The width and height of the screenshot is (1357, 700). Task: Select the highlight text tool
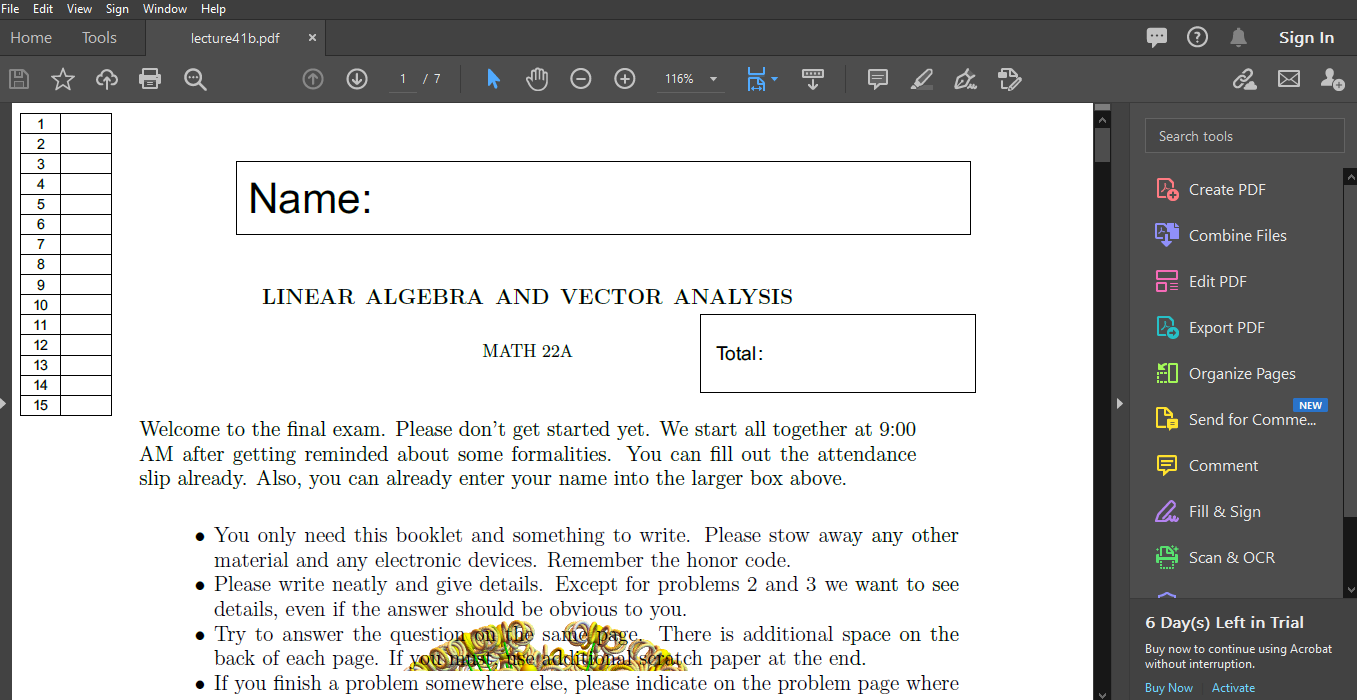[x=922, y=79]
